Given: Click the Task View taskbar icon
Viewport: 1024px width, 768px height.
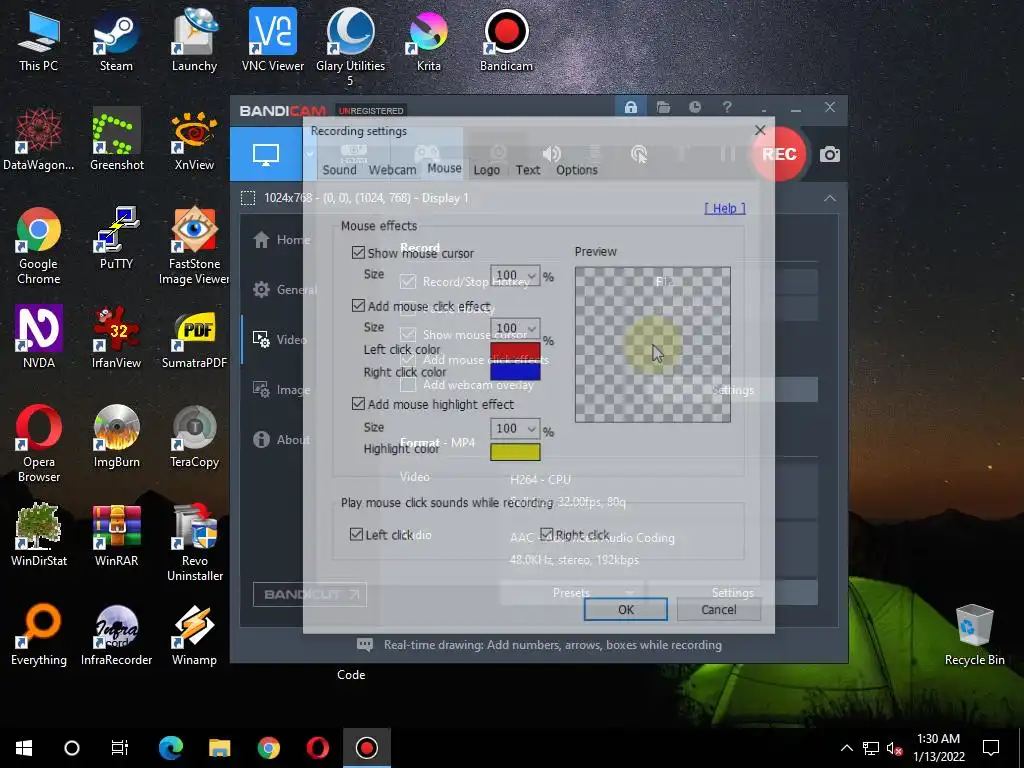Looking at the screenshot, I should point(120,748).
